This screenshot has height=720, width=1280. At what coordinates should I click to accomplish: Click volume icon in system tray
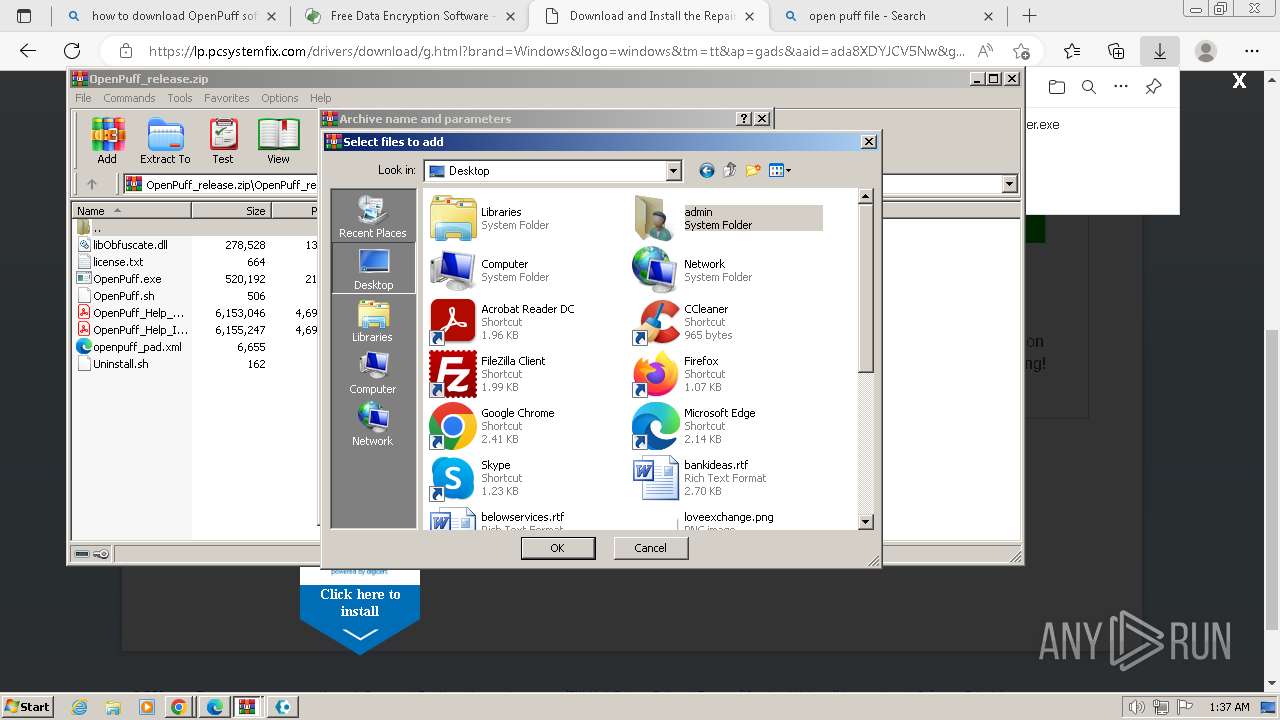point(1137,707)
